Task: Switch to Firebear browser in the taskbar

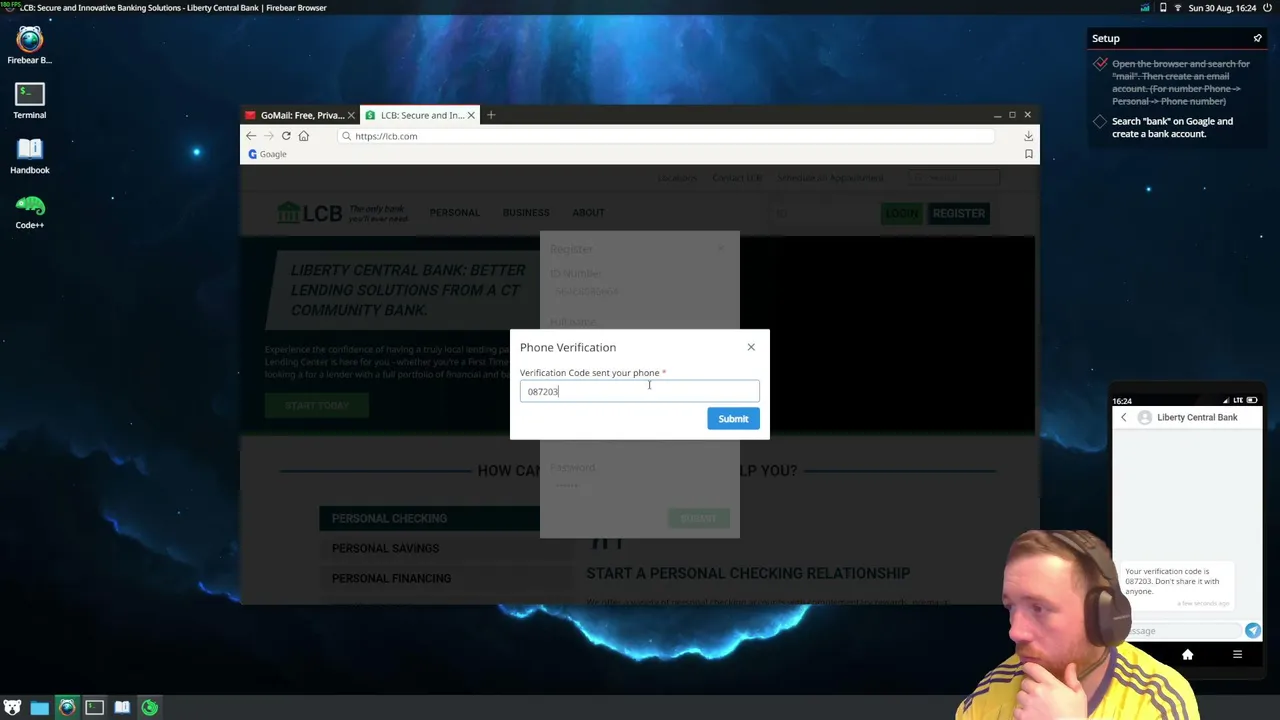Action: pyautogui.click(x=67, y=708)
